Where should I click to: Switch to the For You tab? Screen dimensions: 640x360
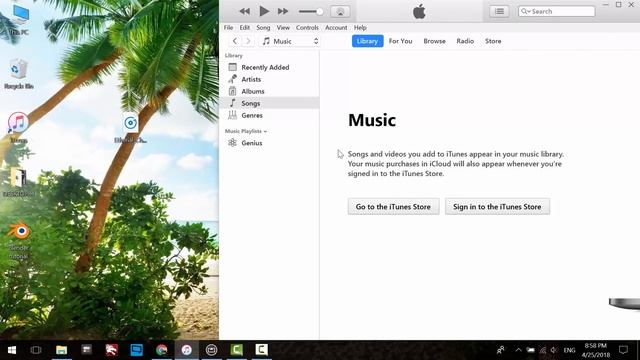click(x=400, y=41)
